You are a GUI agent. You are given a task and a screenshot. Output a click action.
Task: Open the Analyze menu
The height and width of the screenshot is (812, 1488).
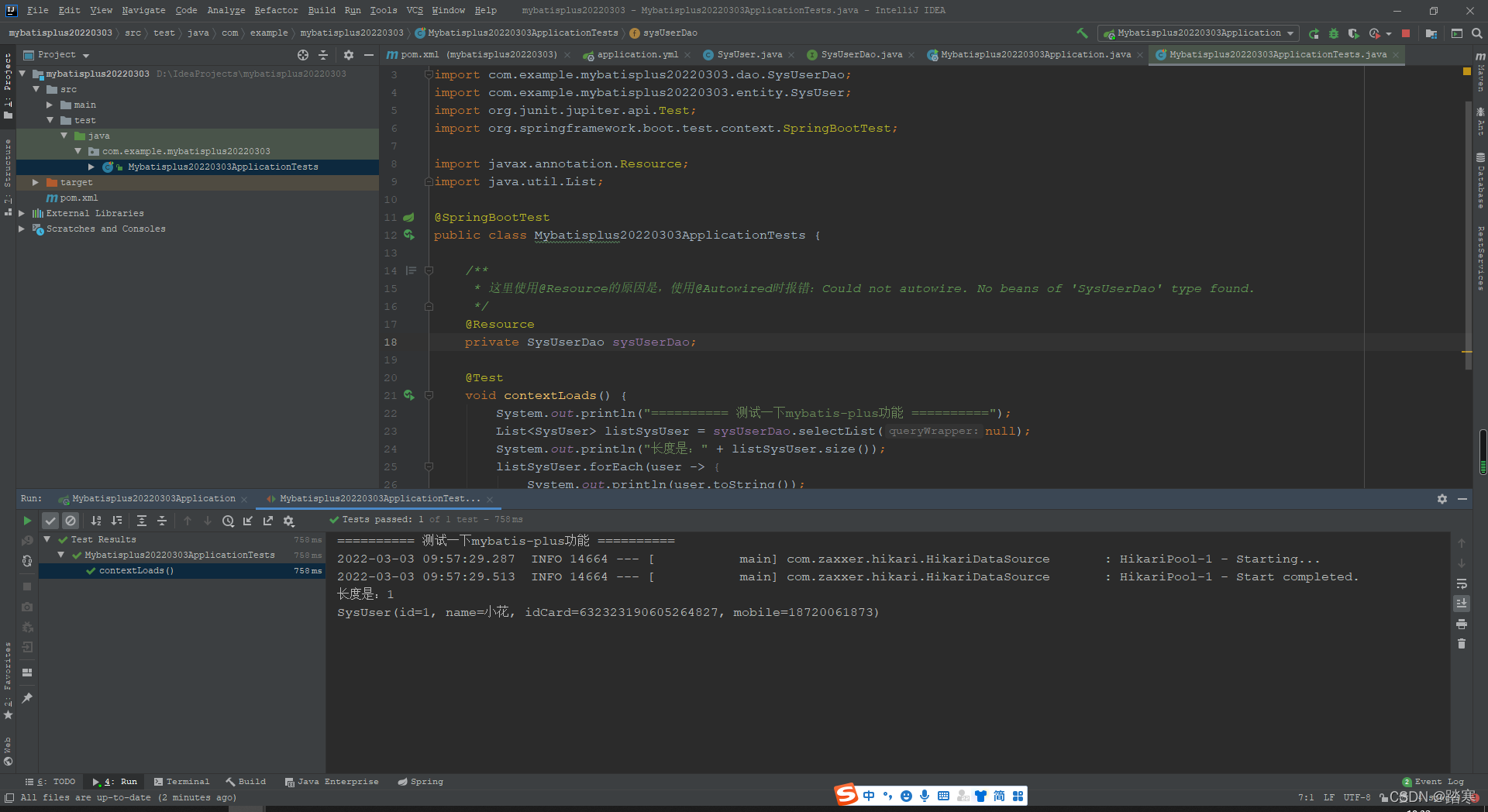[x=226, y=10]
